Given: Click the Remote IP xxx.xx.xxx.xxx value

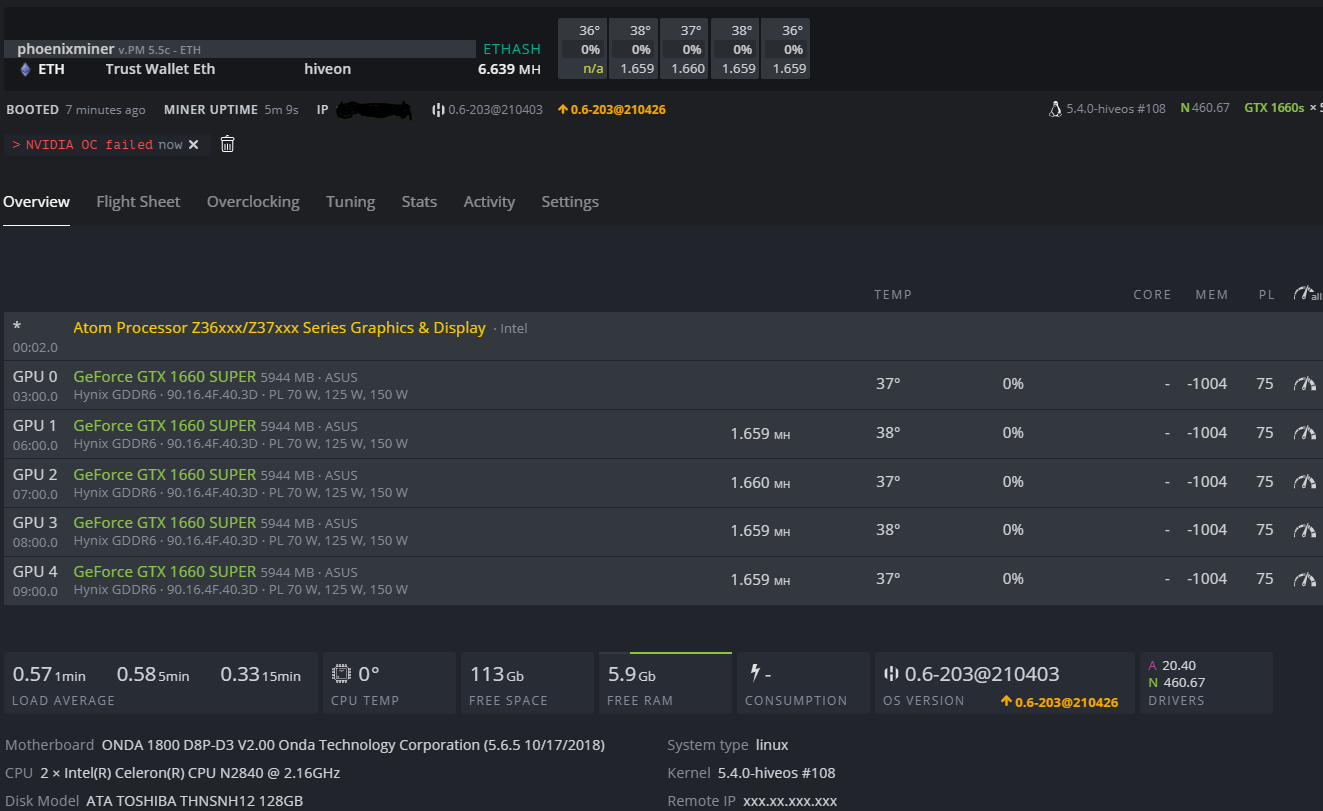Looking at the screenshot, I should click(789, 801).
